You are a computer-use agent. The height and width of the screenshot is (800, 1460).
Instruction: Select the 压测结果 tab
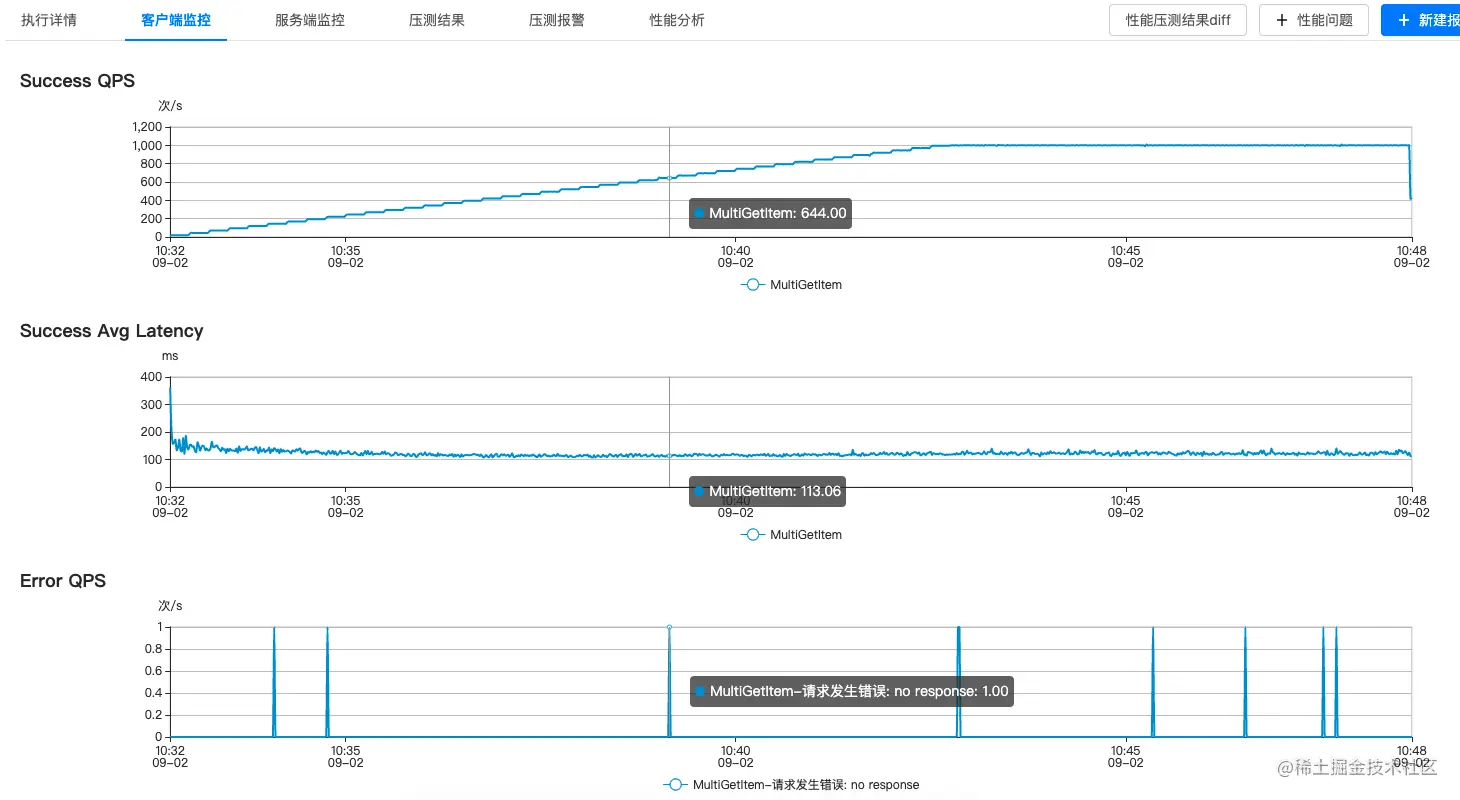437,20
